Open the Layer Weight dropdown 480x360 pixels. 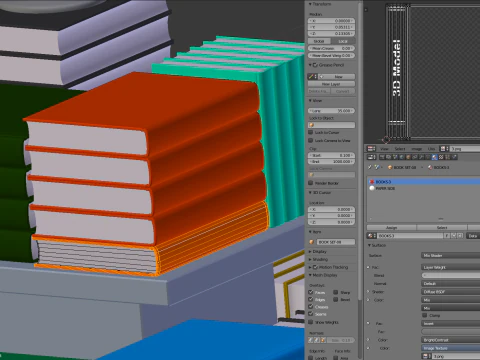451,267
